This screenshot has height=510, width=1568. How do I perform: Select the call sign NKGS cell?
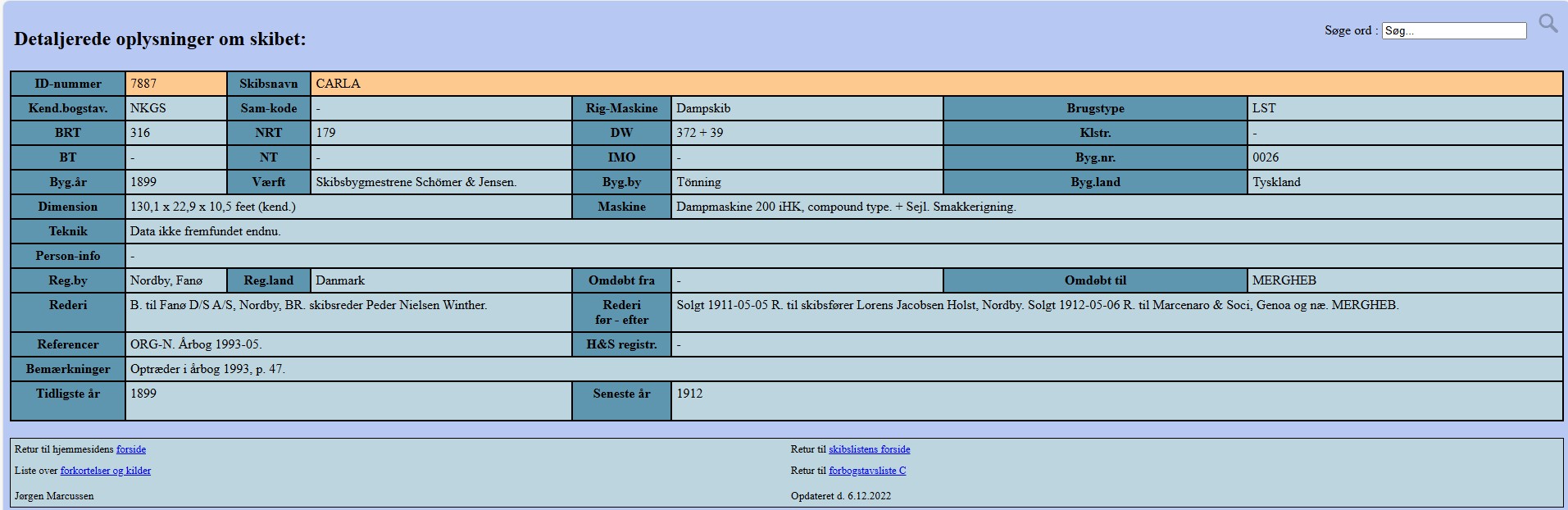pyautogui.click(x=148, y=108)
